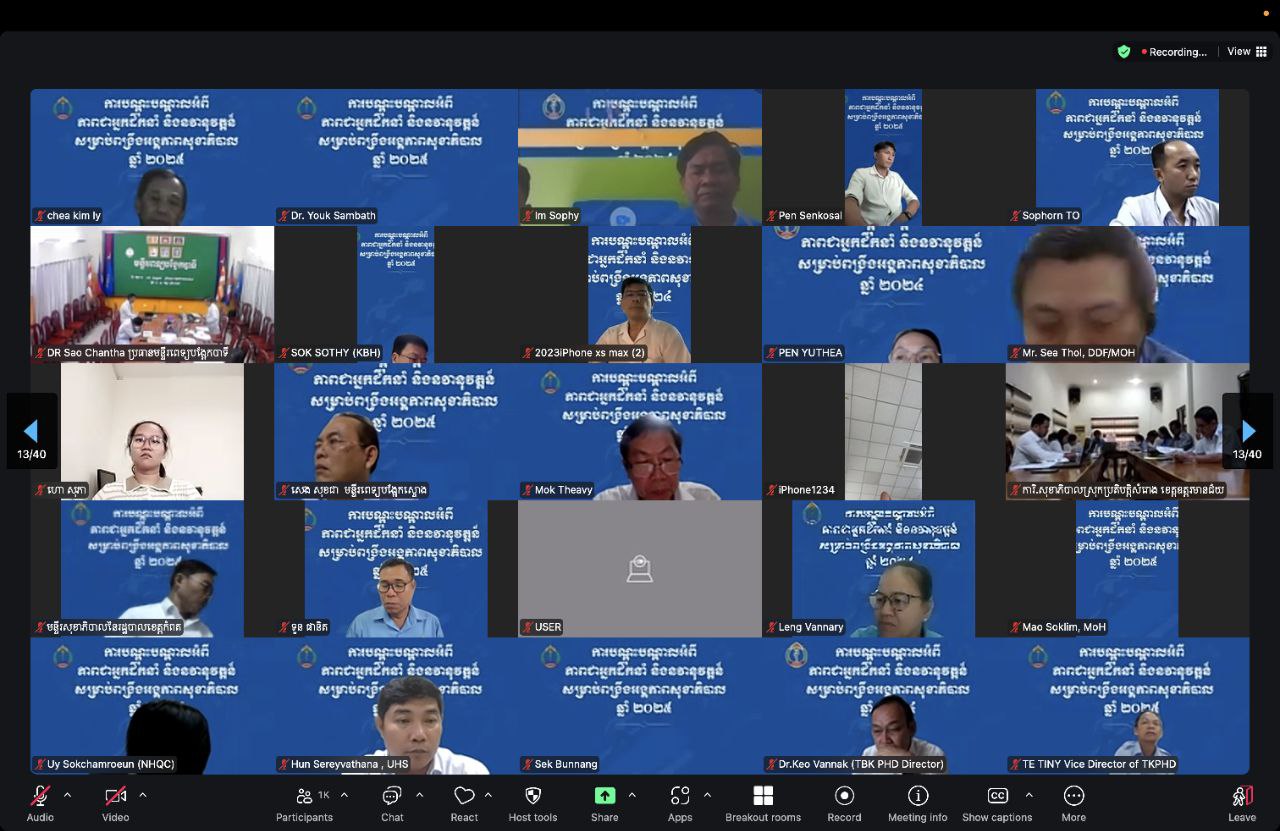The width and height of the screenshot is (1280, 831).
Task: Click the Record button in toolbar
Action: [x=844, y=803]
